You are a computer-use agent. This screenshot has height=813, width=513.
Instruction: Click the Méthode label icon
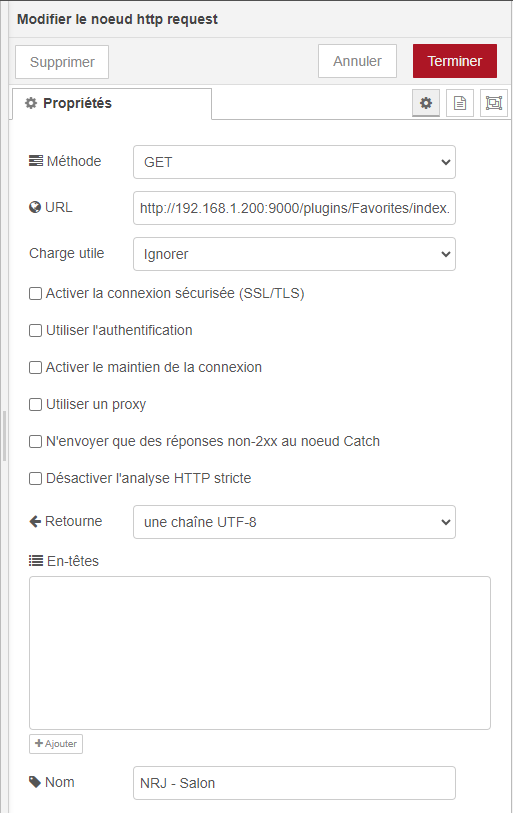click(x=36, y=161)
